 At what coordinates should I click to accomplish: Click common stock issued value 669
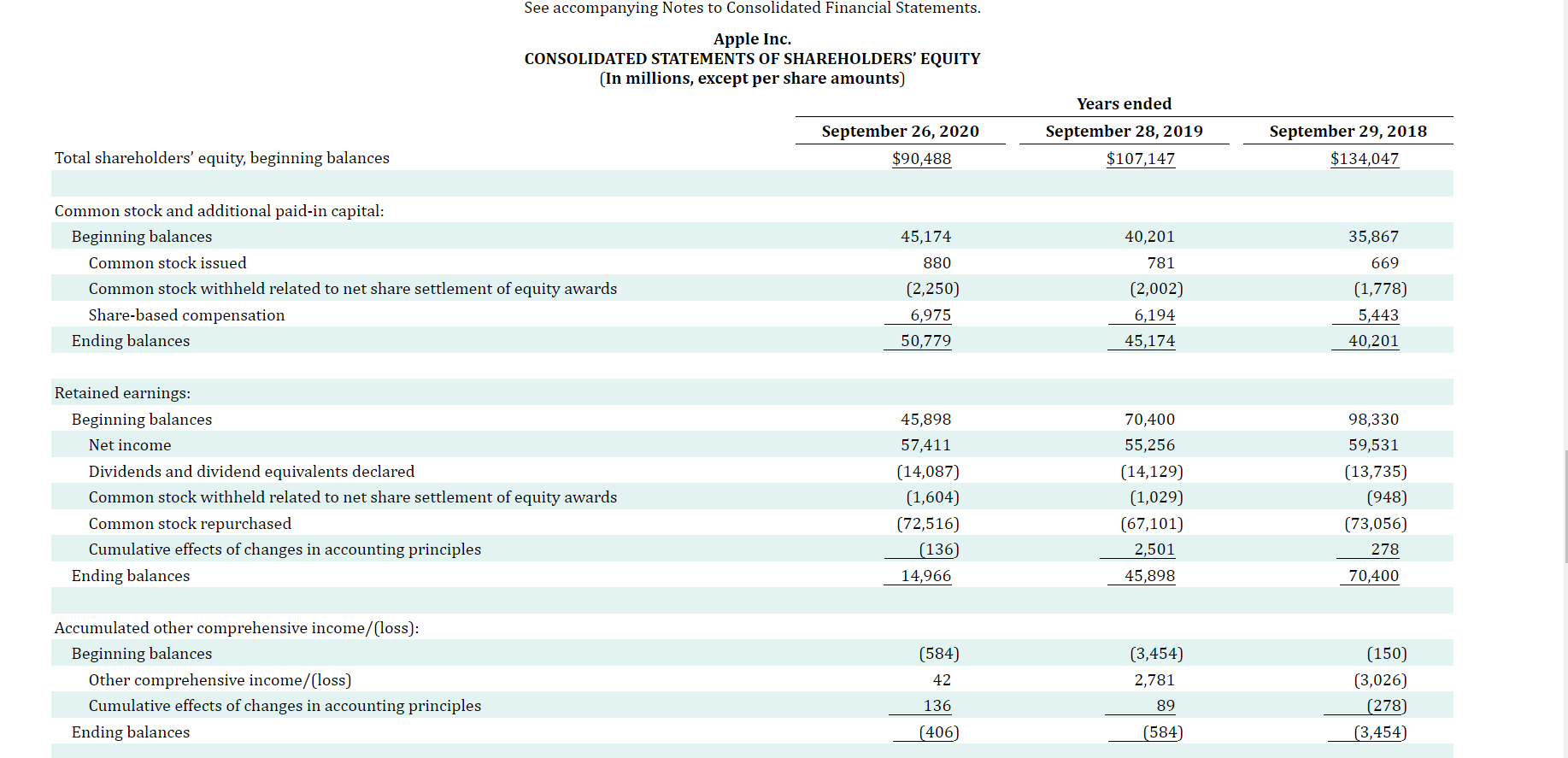point(1384,263)
